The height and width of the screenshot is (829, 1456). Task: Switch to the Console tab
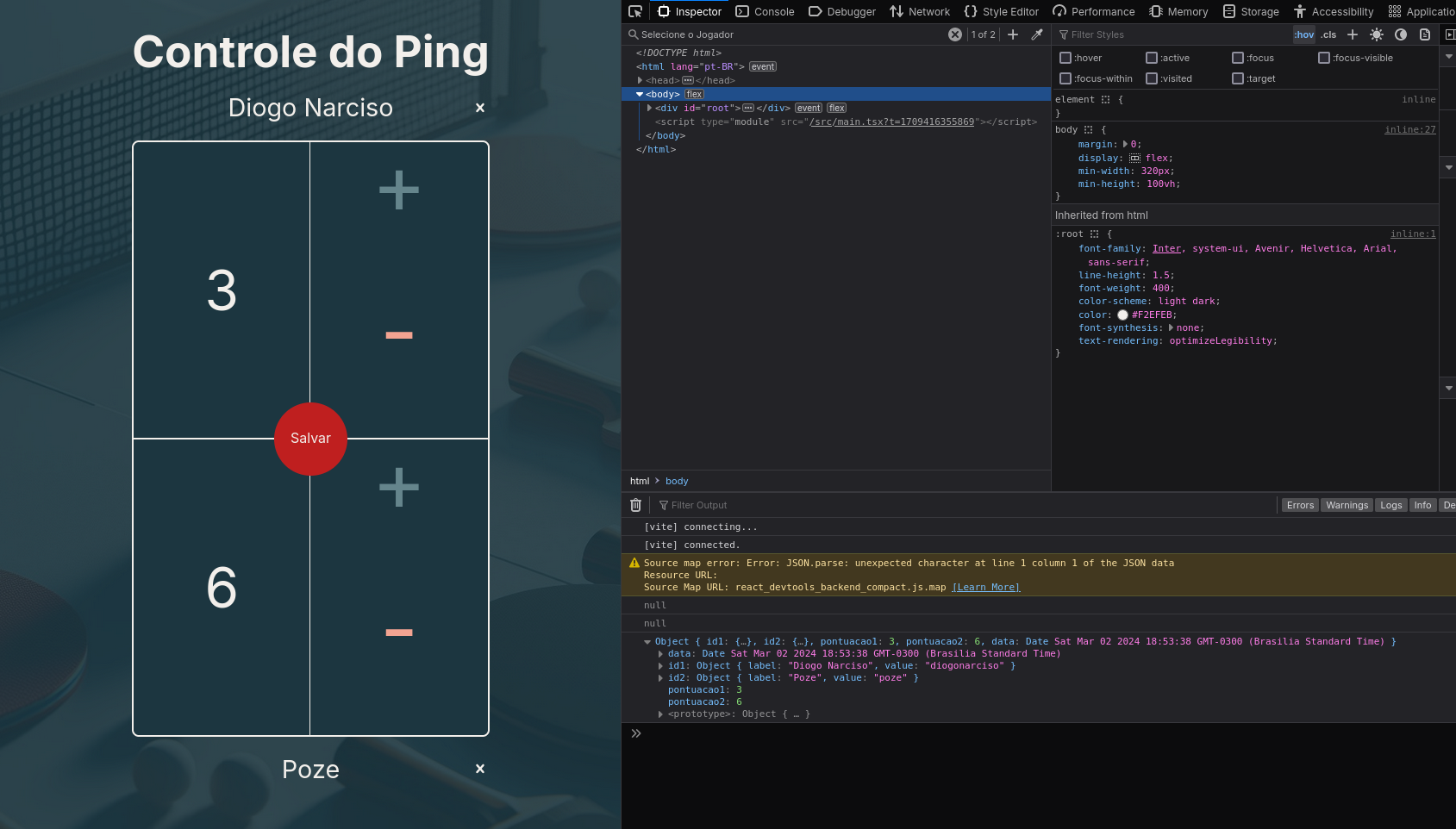(x=765, y=11)
